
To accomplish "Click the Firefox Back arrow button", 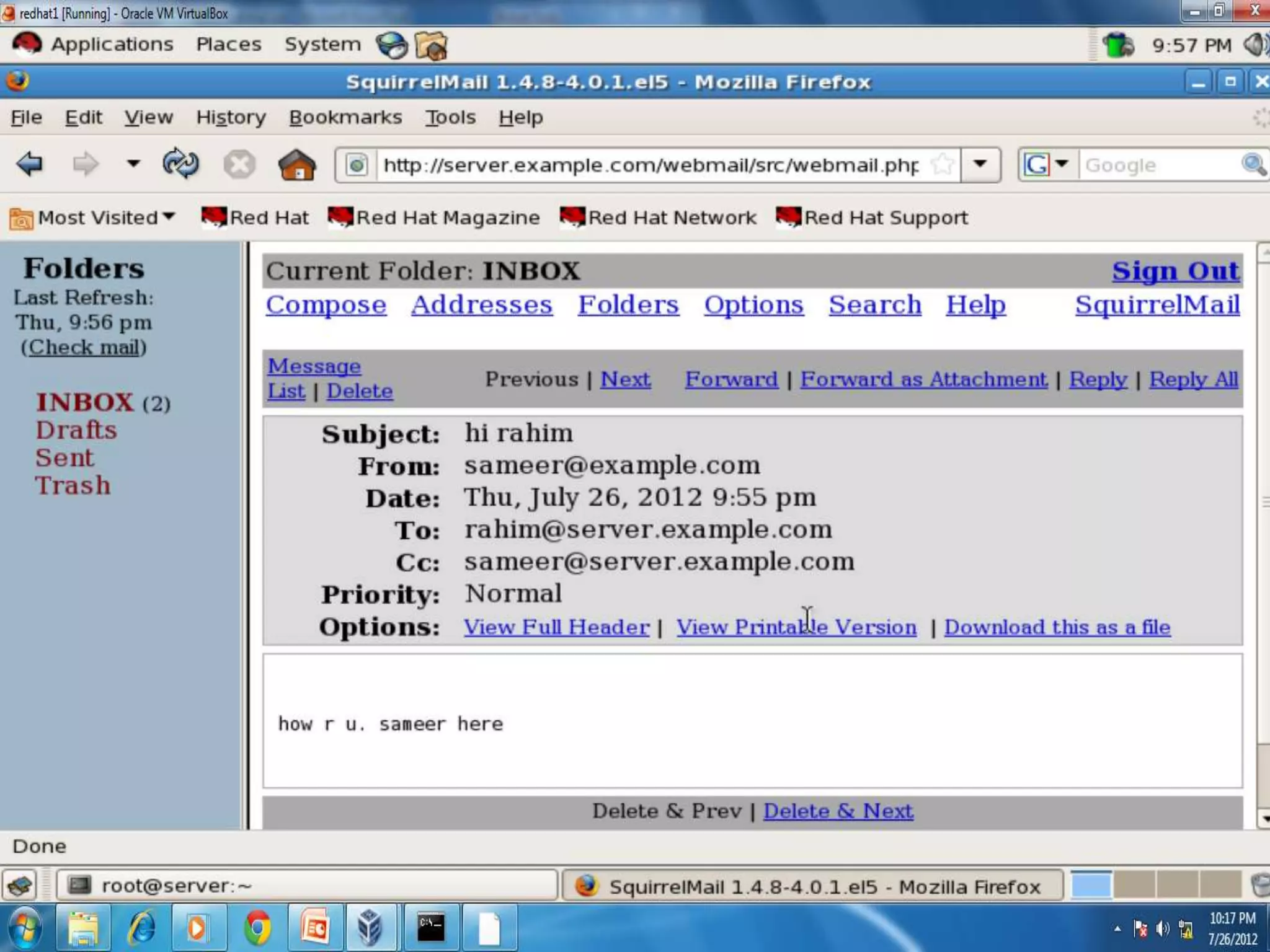I will (30, 164).
